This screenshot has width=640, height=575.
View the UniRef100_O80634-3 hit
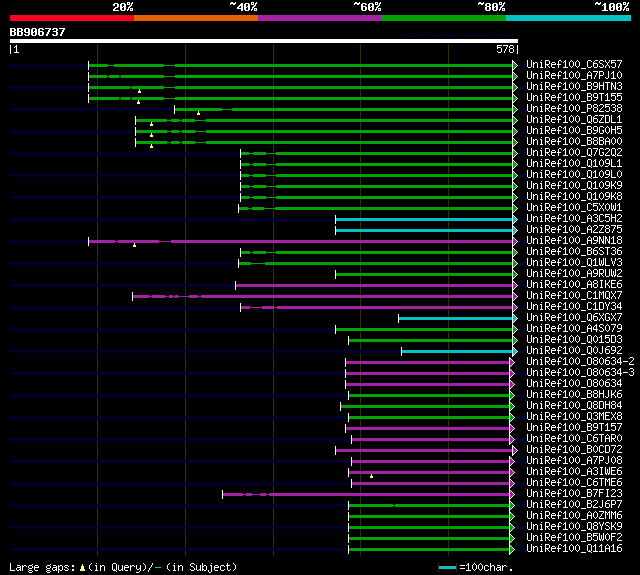(580, 373)
